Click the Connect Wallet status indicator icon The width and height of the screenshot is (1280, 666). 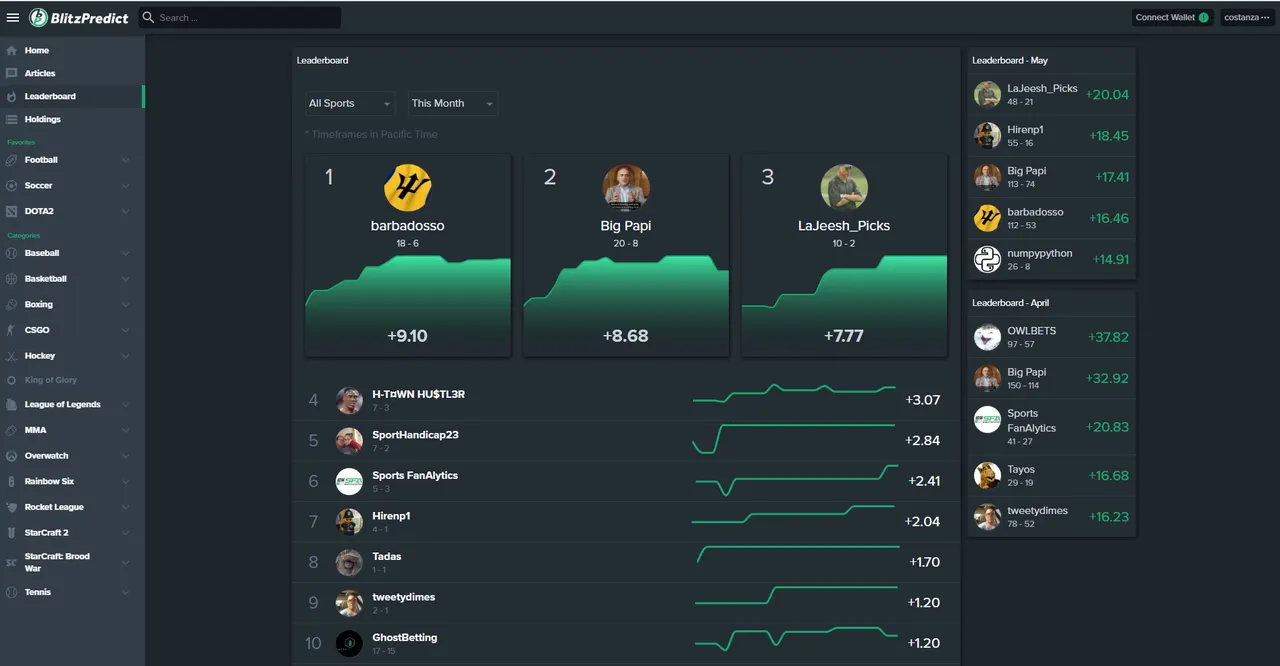pyautogui.click(x=1203, y=17)
